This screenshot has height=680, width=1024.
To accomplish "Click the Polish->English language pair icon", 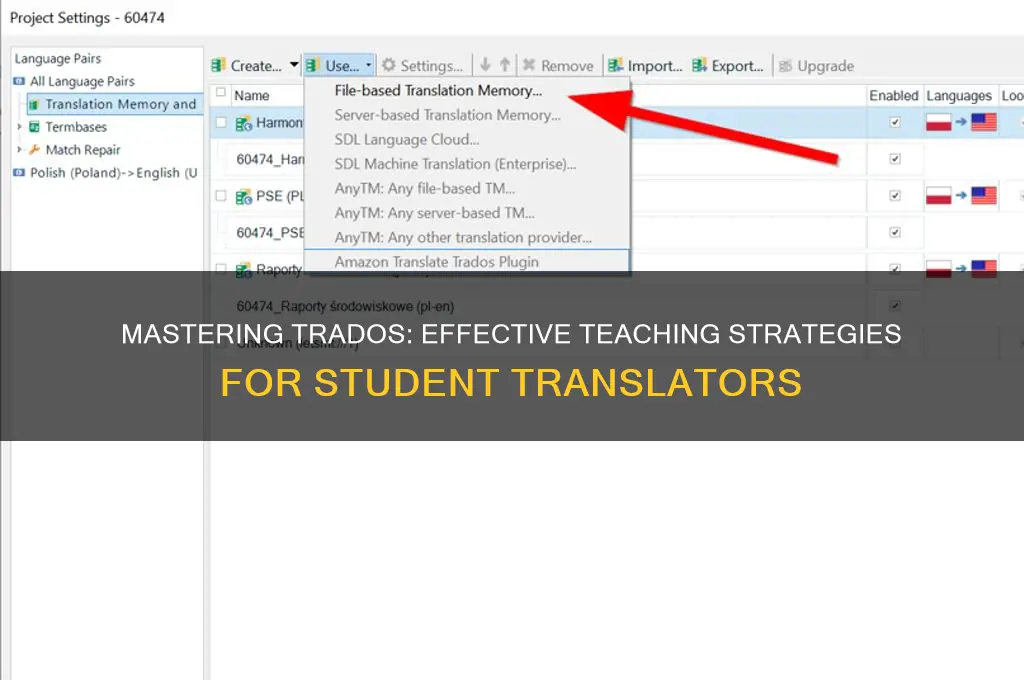I will click(x=20, y=172).
